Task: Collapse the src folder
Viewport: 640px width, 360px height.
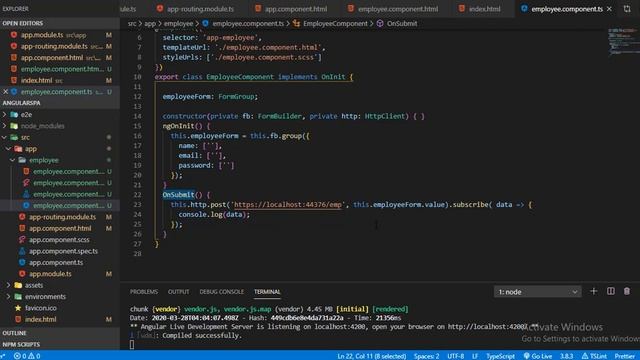Action: click(x=59, y=138)
